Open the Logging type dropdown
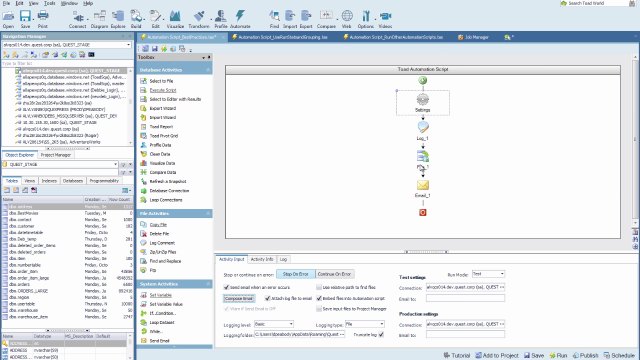 (x=382, y=324)
